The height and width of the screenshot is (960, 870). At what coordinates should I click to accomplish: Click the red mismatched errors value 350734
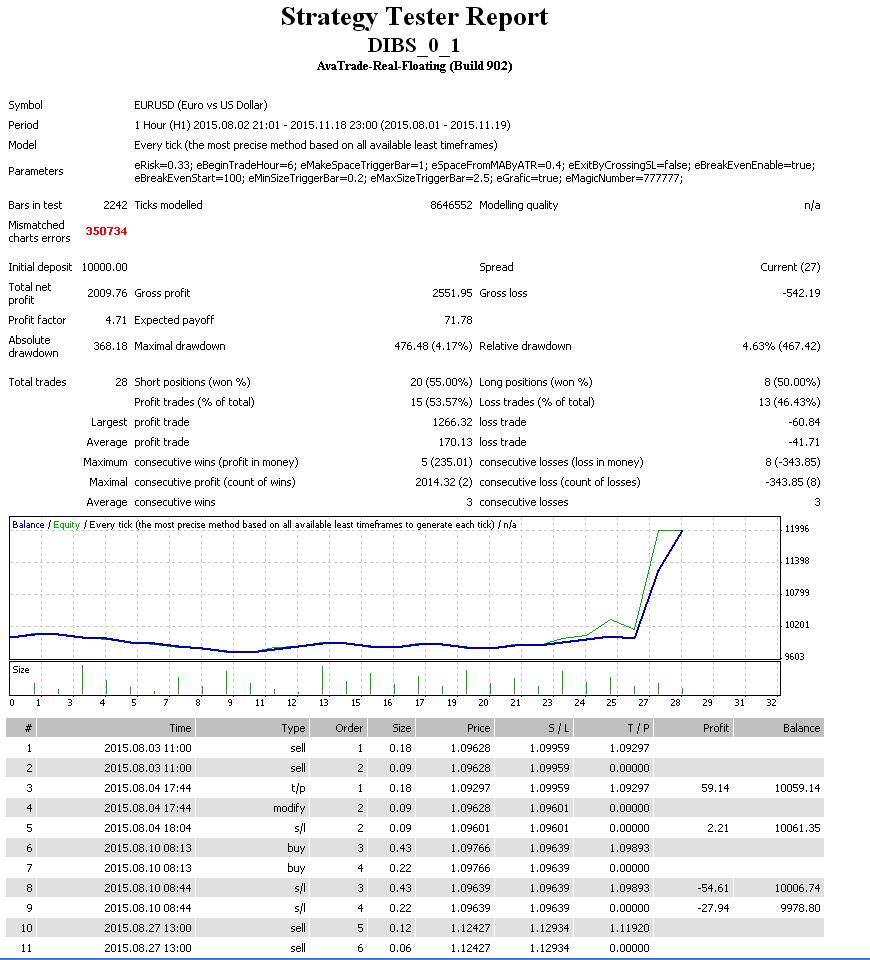(107, 231)
